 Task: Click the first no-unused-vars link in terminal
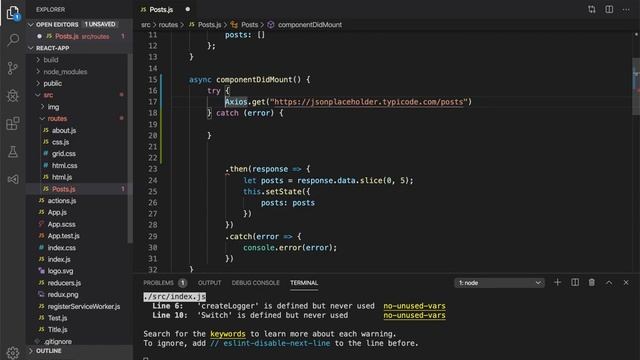point(414,306)
